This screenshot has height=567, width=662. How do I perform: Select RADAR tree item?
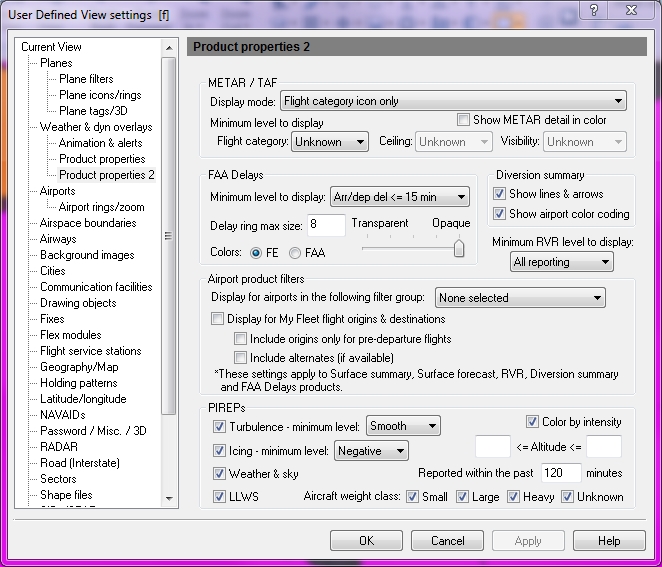pos(59,447)
